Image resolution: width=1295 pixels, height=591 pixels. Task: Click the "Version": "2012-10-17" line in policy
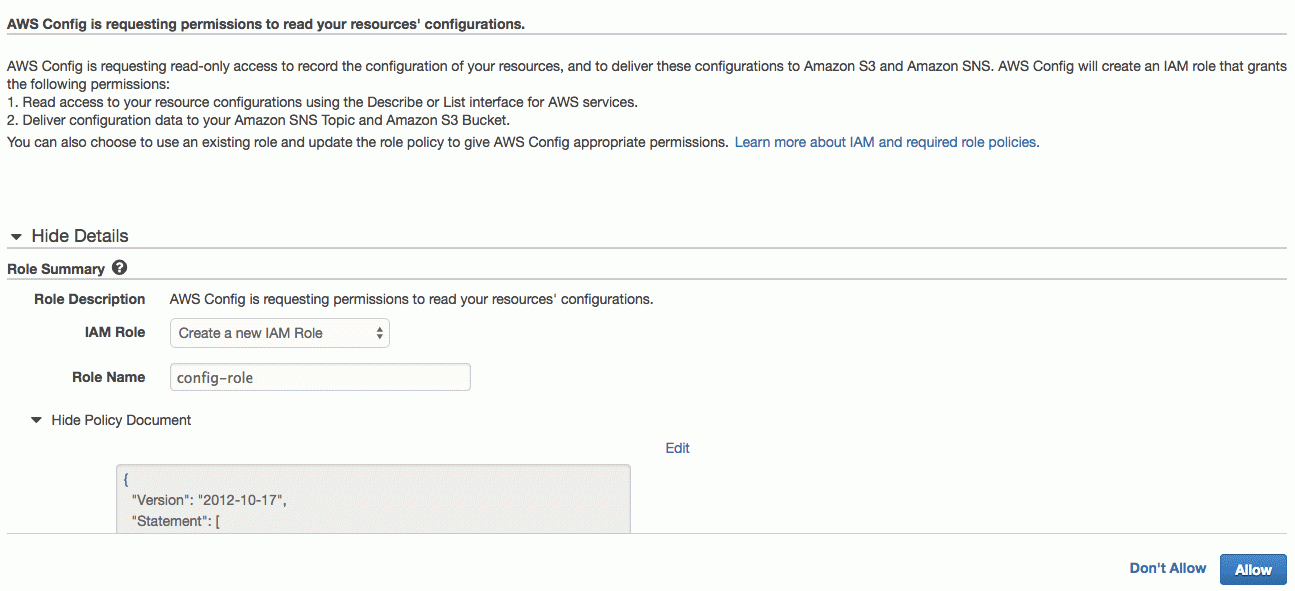(216, 500)
